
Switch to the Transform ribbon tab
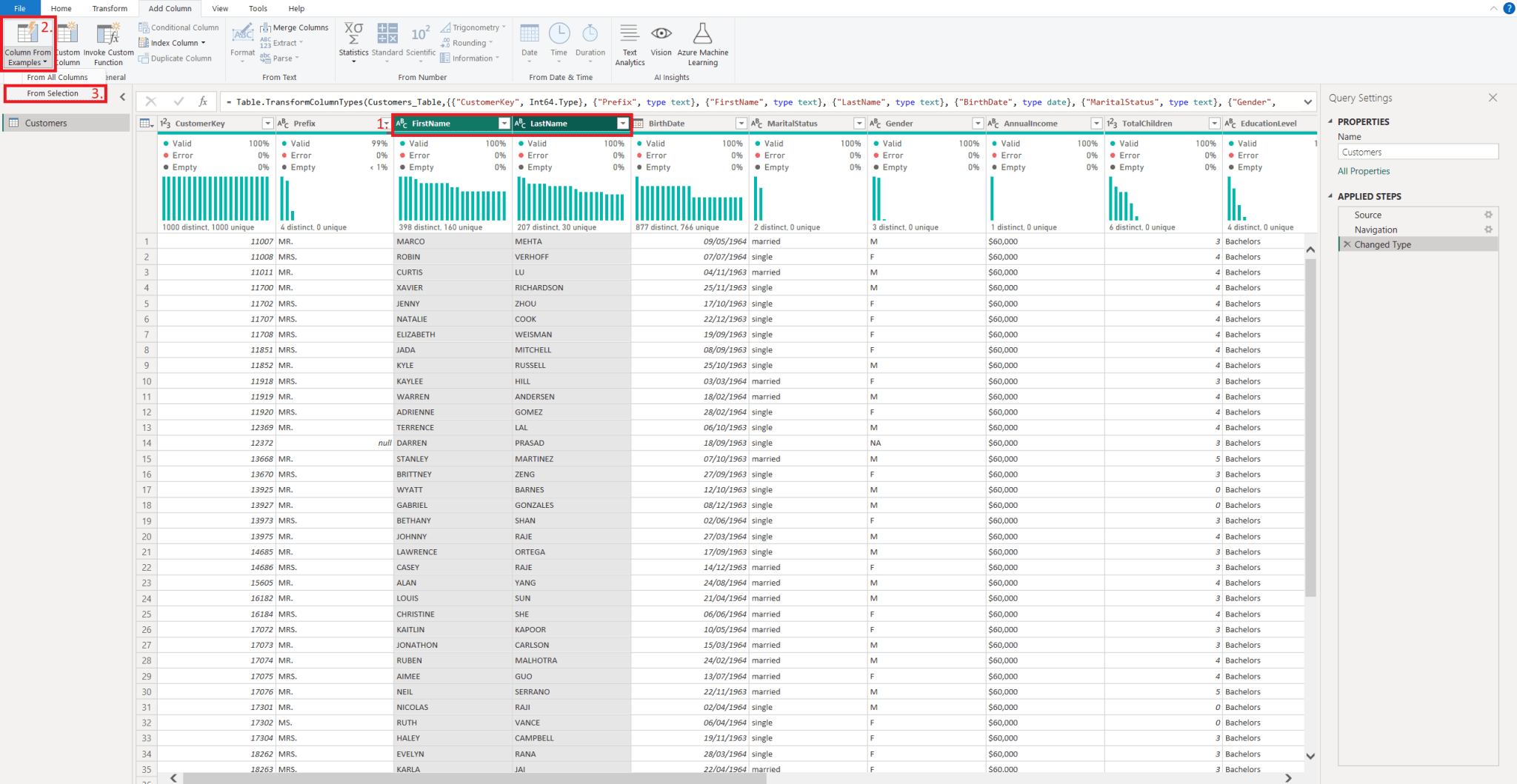[x=110, y=8]
